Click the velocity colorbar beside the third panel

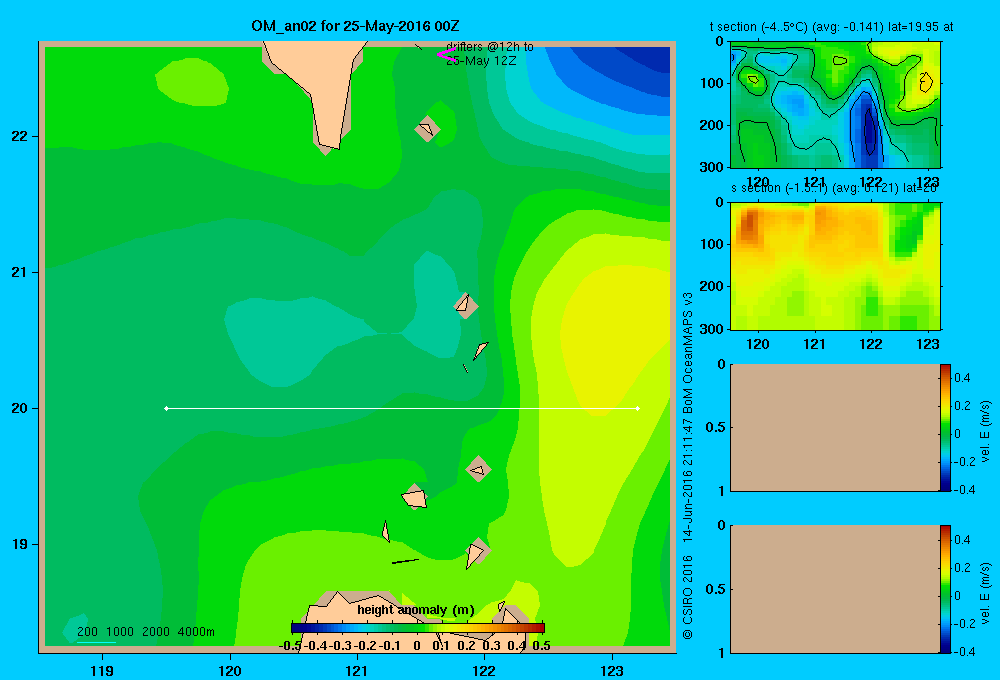(945, 428)
